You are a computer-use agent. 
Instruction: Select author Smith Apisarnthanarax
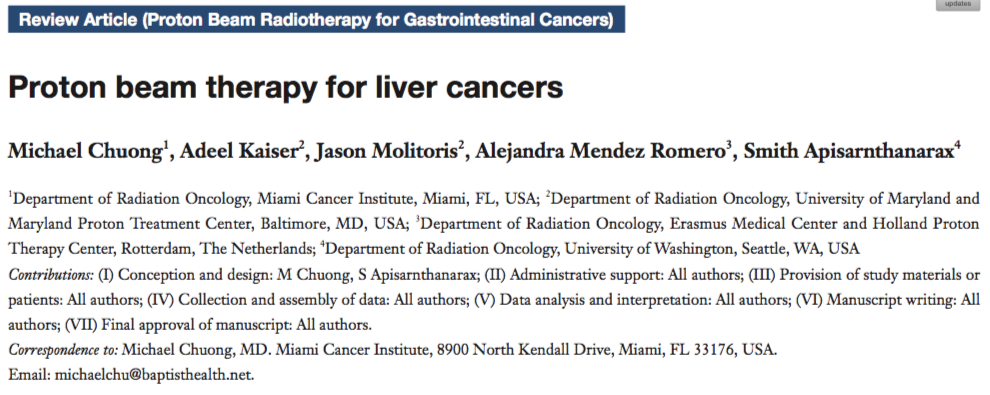(x=849, y=153)
